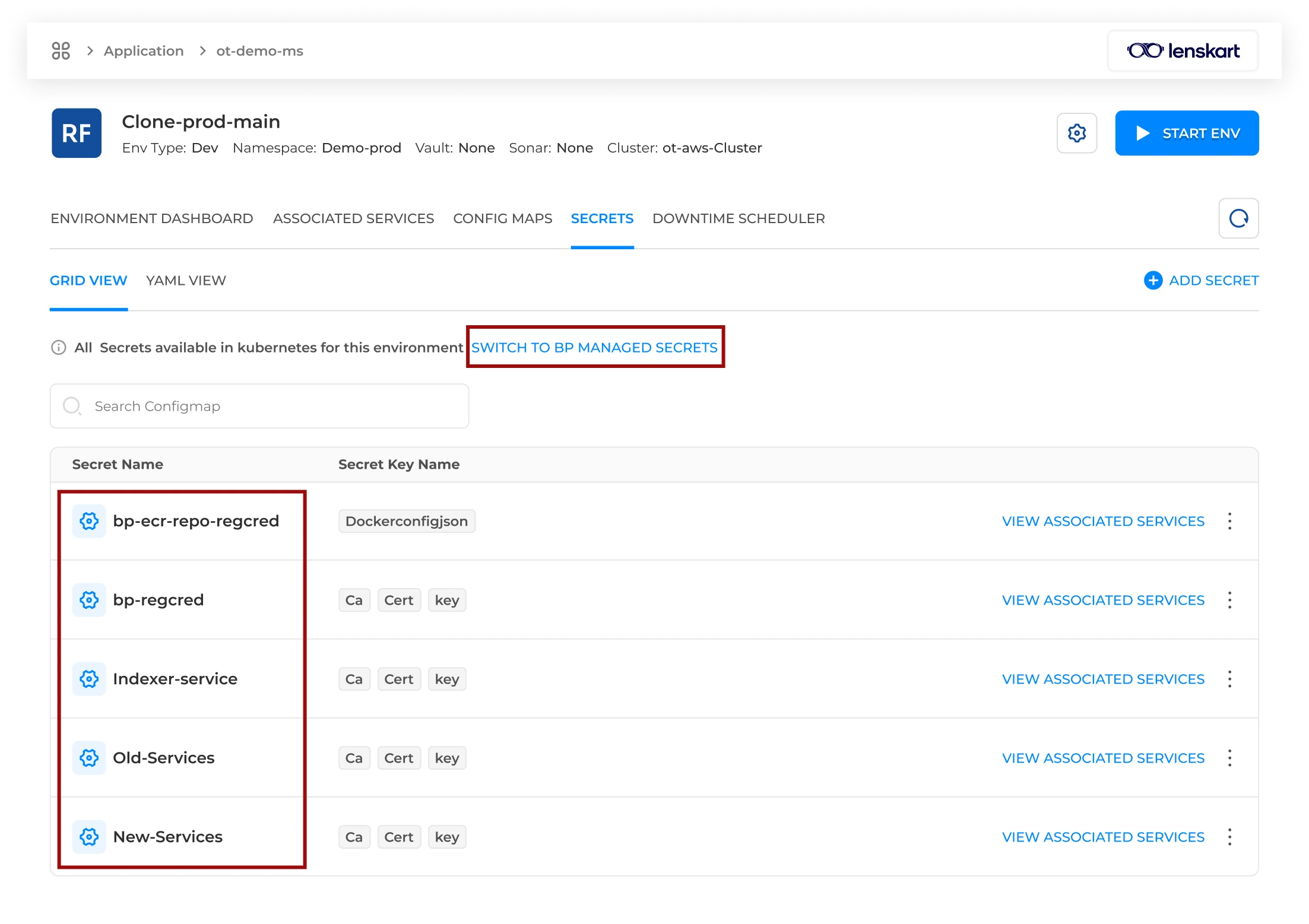
Task: Click the ot-demo-ms breadcrumb
Action: [259, 51]
